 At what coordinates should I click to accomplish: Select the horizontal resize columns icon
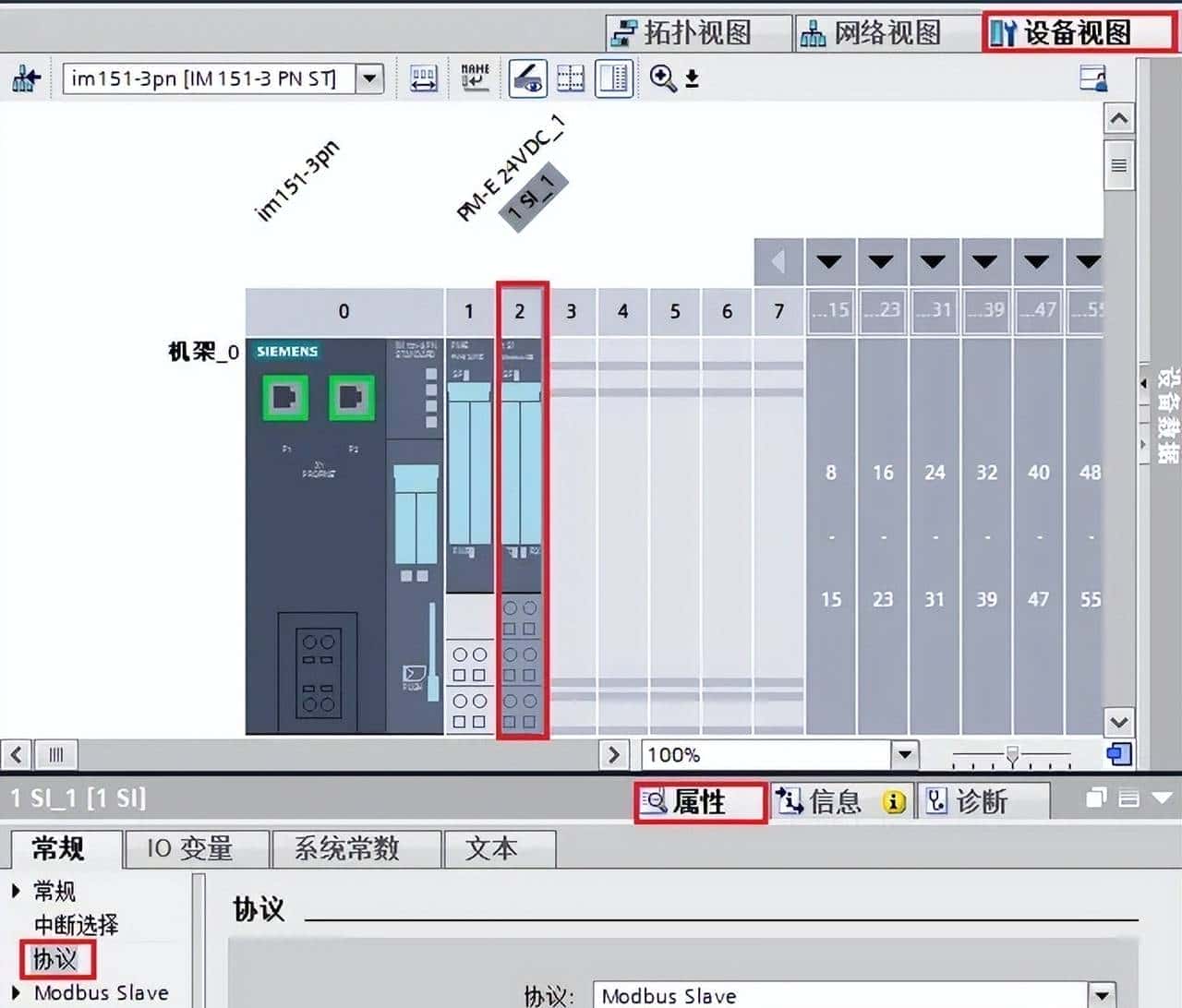click(x=422, y=78)
